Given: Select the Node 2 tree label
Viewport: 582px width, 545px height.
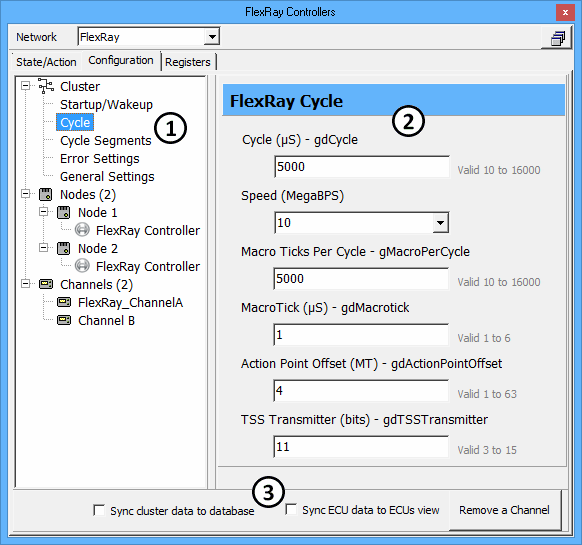Looking at the screenshot, I should point(98,249).
